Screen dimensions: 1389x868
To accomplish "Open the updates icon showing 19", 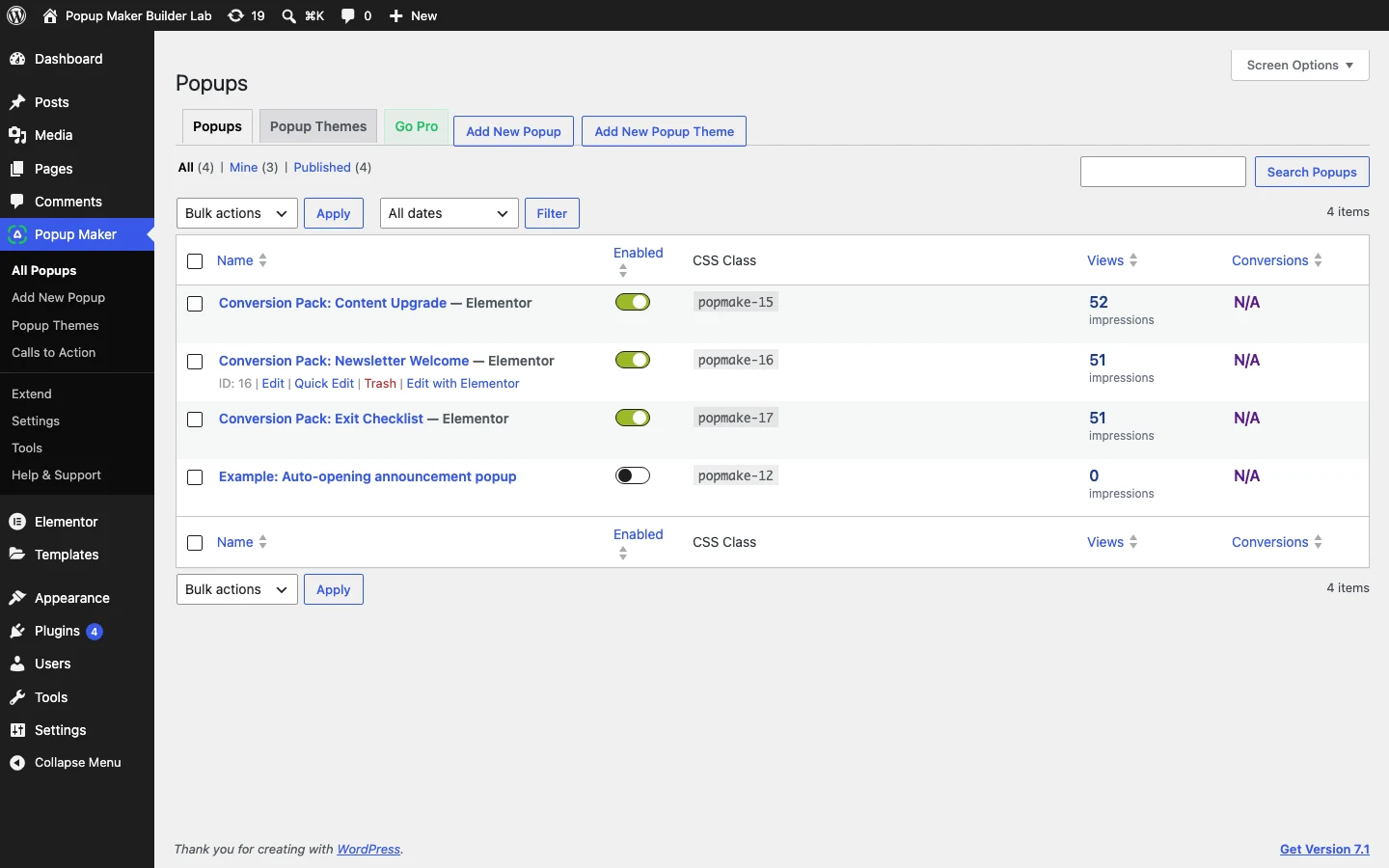I will tap(235, 15).
